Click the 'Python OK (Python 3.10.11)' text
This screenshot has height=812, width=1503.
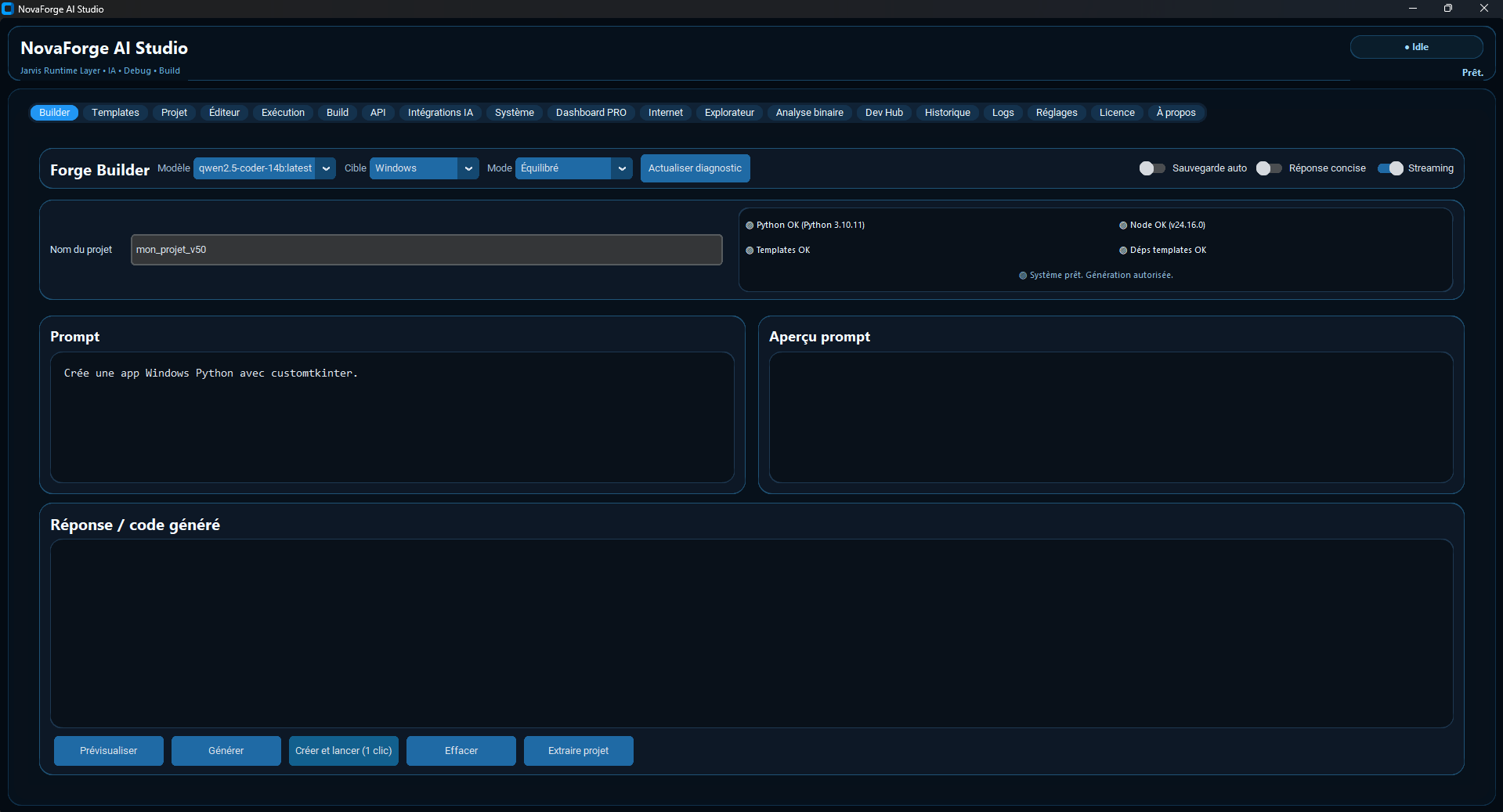point(811,226)
